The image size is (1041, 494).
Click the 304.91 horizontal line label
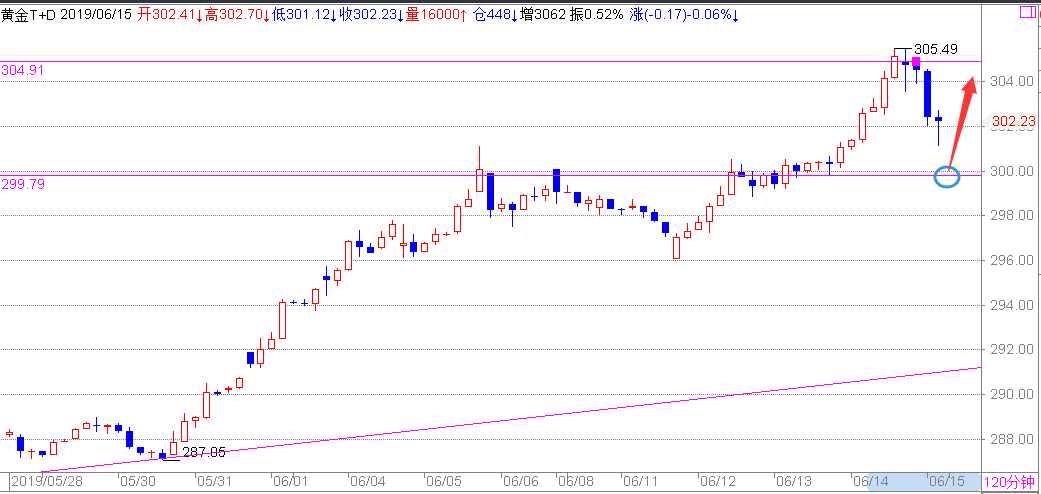pyautogui.click(x=23, y=70)
